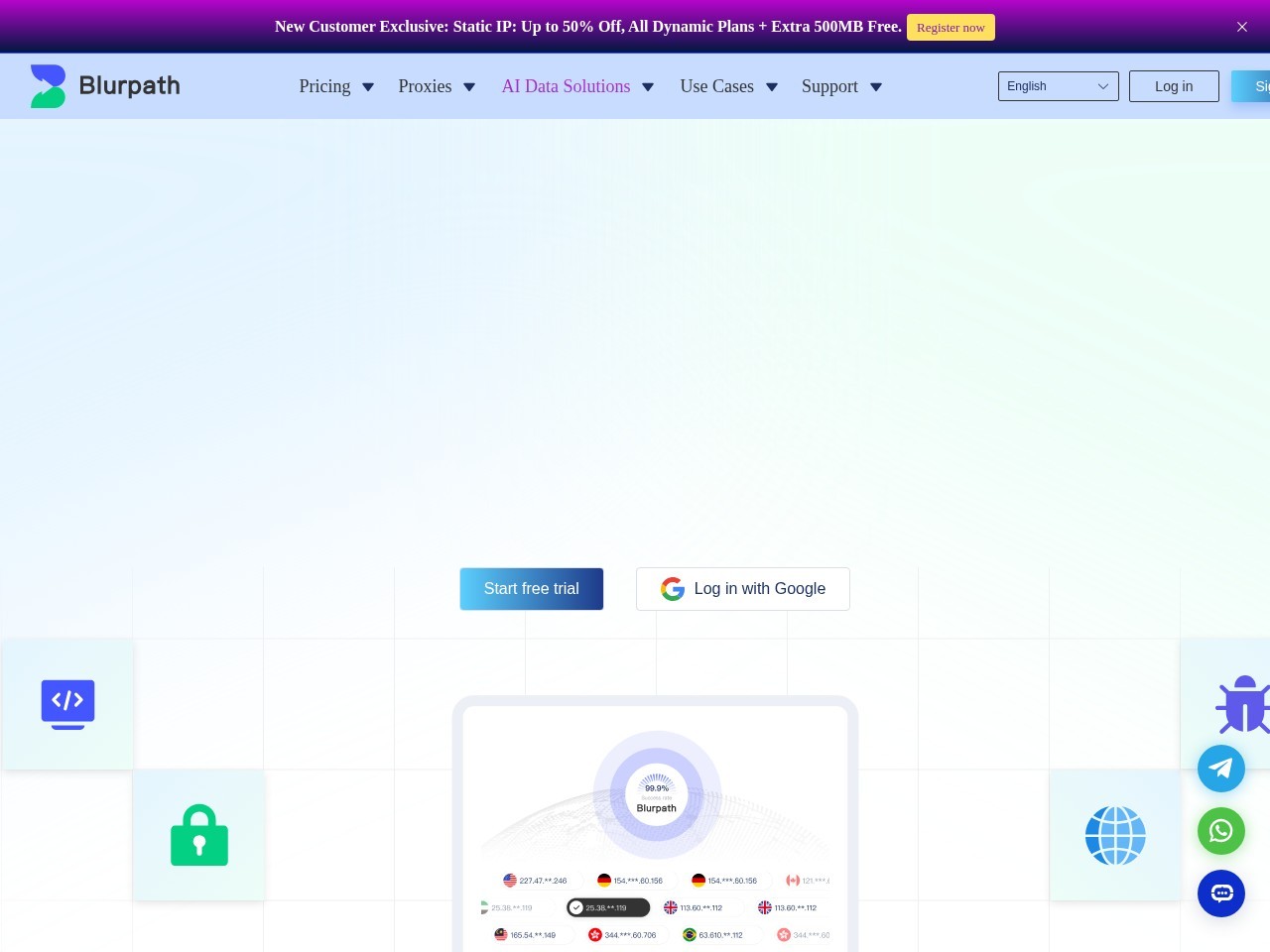Viewport: 1270px width, 952px height.
Task: Expand the AI Data Solutions arrow
Action: (648, 87)
